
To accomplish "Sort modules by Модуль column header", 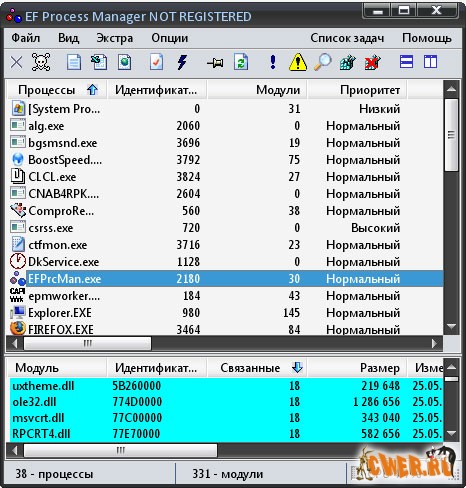I will click(57, 368).
